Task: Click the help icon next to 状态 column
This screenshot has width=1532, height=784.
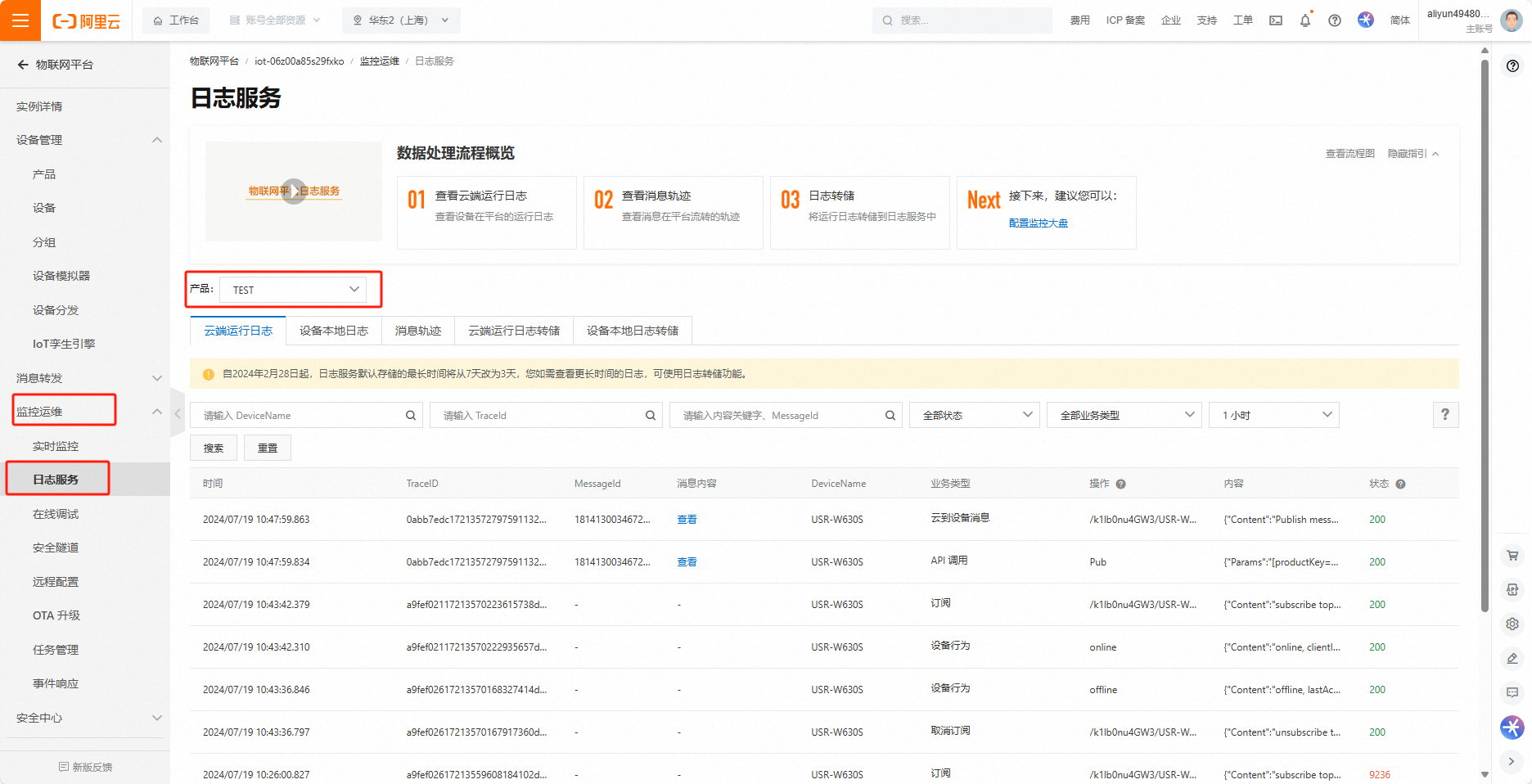Action: point(1400,484)
